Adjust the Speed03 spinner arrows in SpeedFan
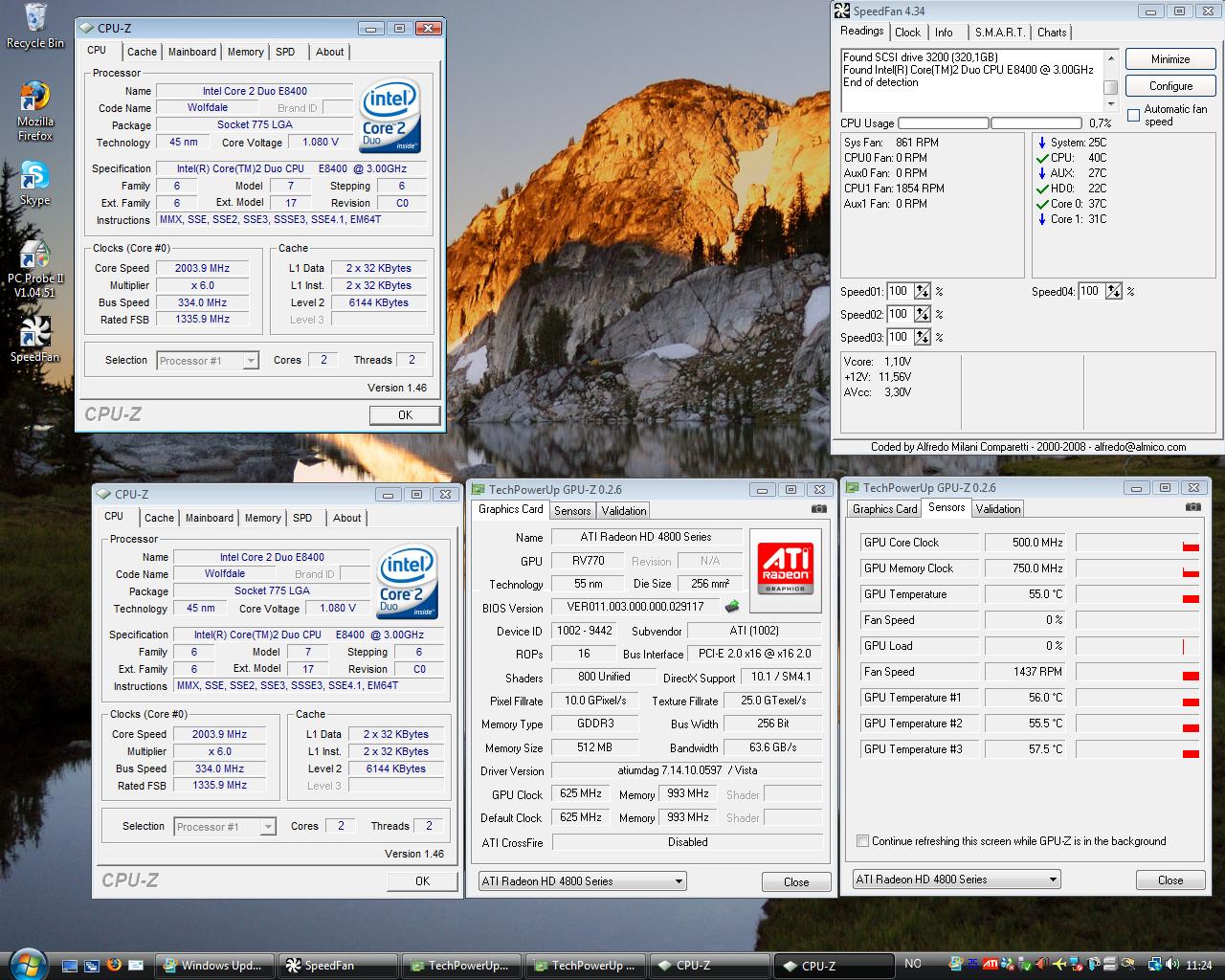 coord(922,337)
